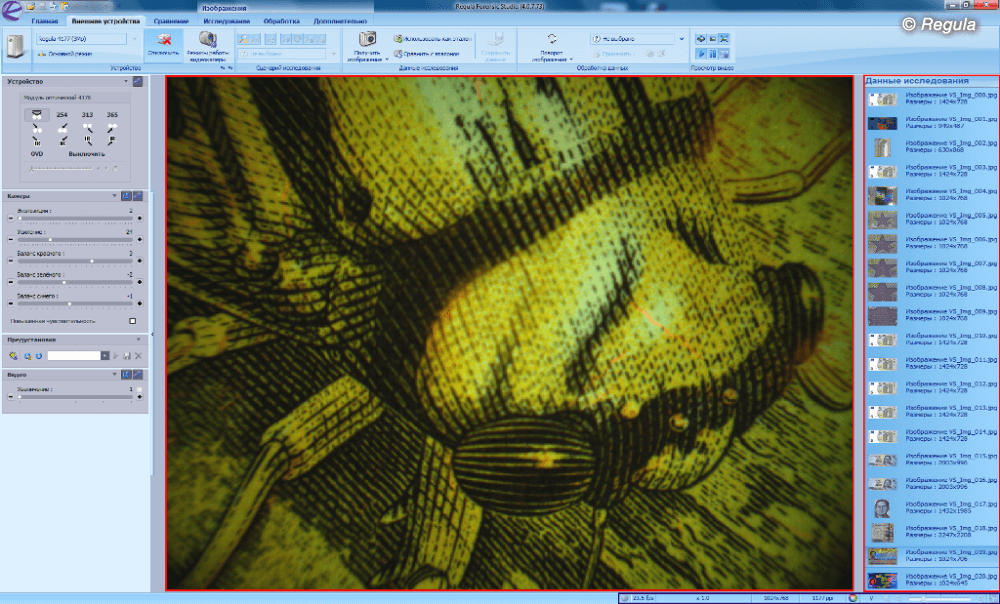Select thumbnail VS_Img_000.jpg
The height and width of the screenshot is (604, 1000).
tap(883, 99)
